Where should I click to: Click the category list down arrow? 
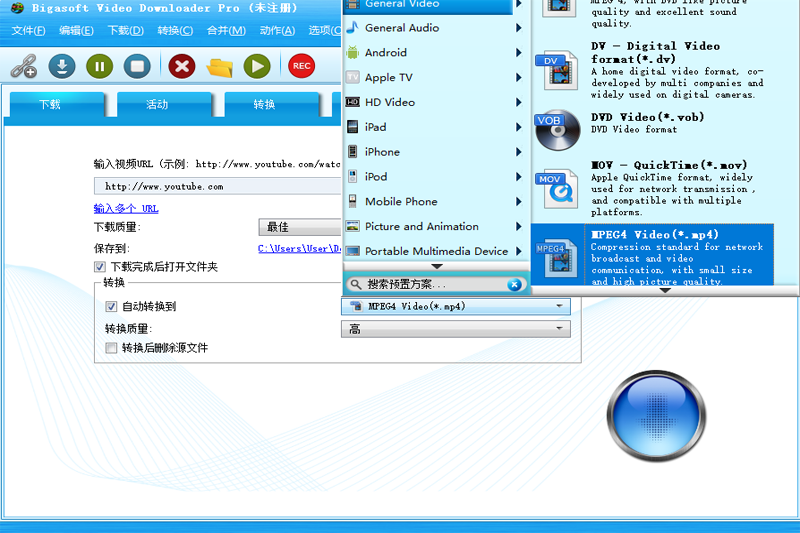click(437, 267)
